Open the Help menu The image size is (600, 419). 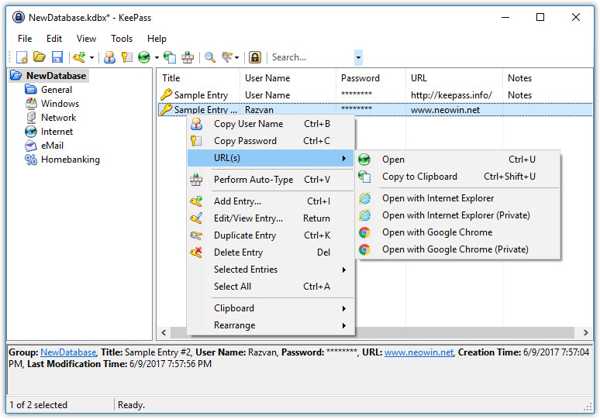[x=157, y=39]
